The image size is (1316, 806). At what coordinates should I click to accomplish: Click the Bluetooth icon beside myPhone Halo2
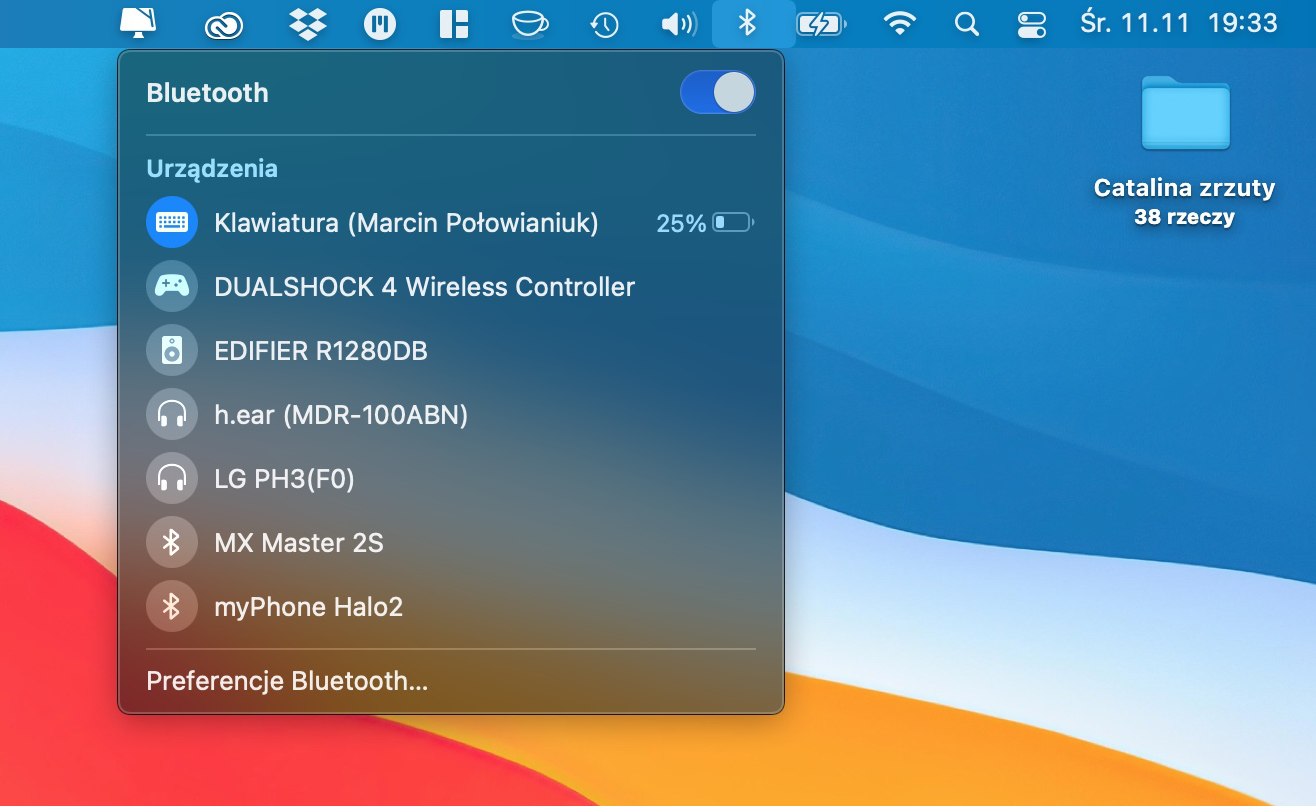(172, 606)
